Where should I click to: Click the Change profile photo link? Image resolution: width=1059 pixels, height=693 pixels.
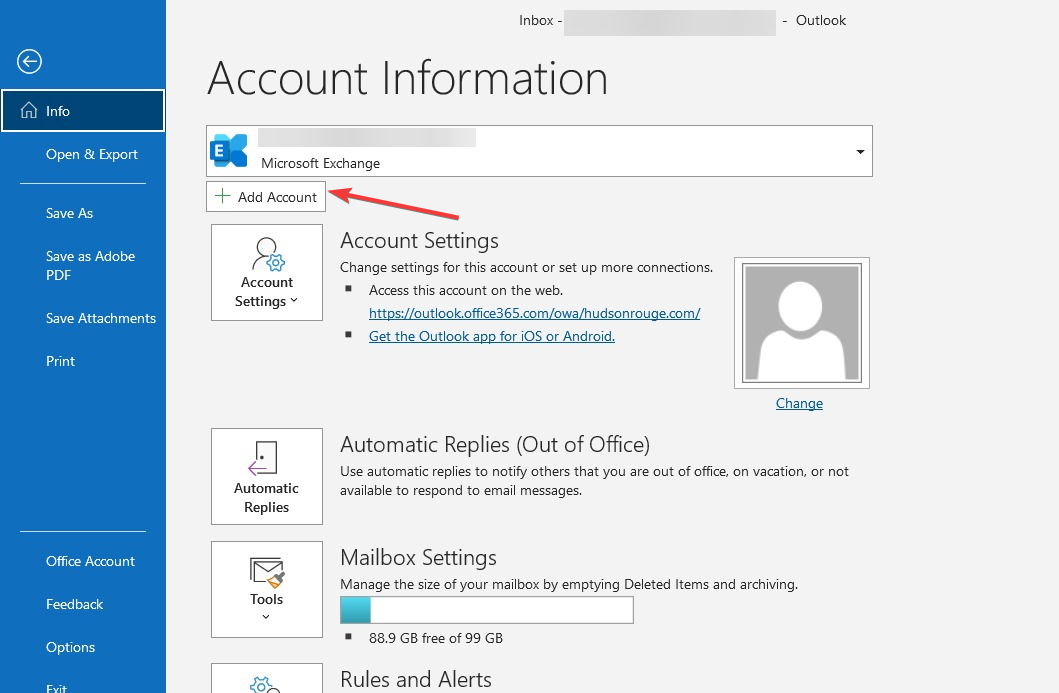click(x=799, y=403)
